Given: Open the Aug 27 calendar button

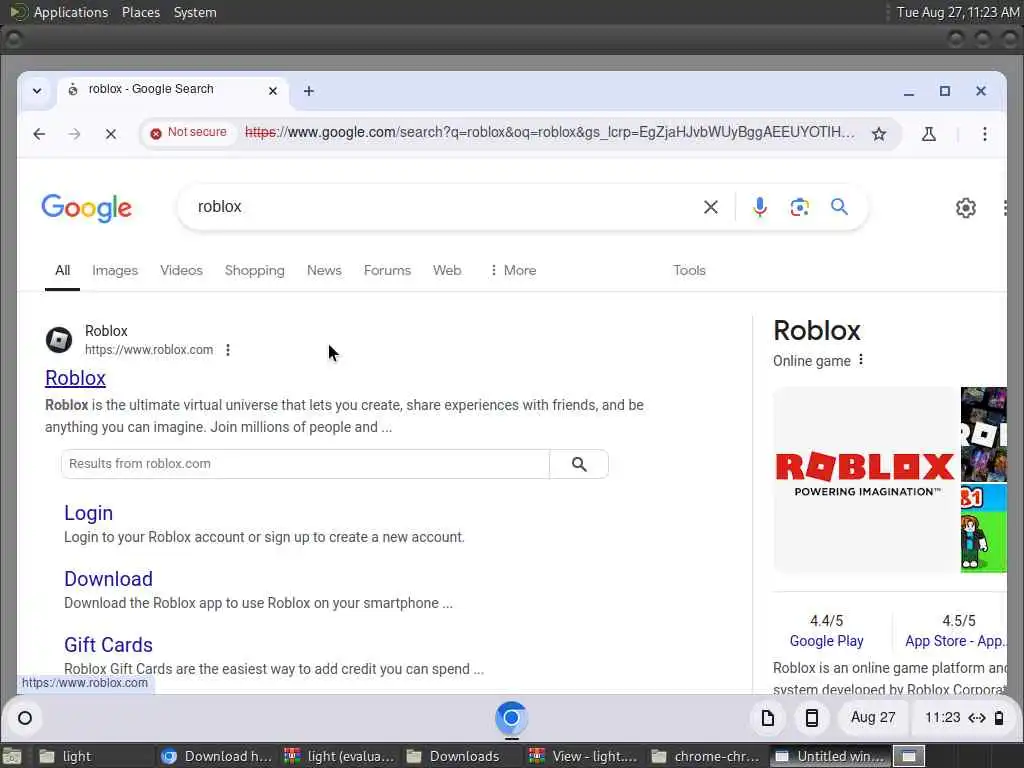Looking at the screenshot, I should coord(872,718).
